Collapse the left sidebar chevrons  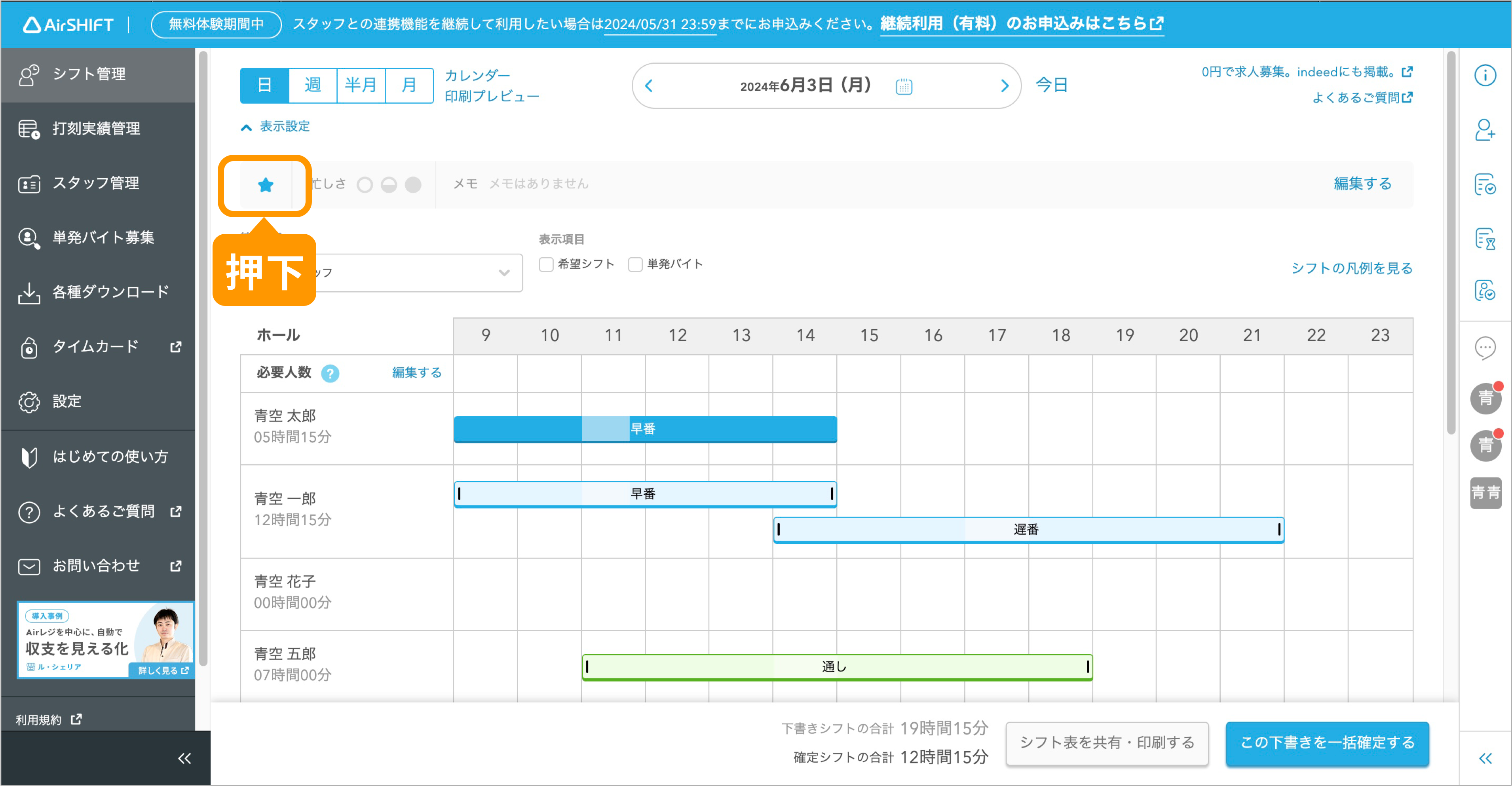click(x=184, y=759)
